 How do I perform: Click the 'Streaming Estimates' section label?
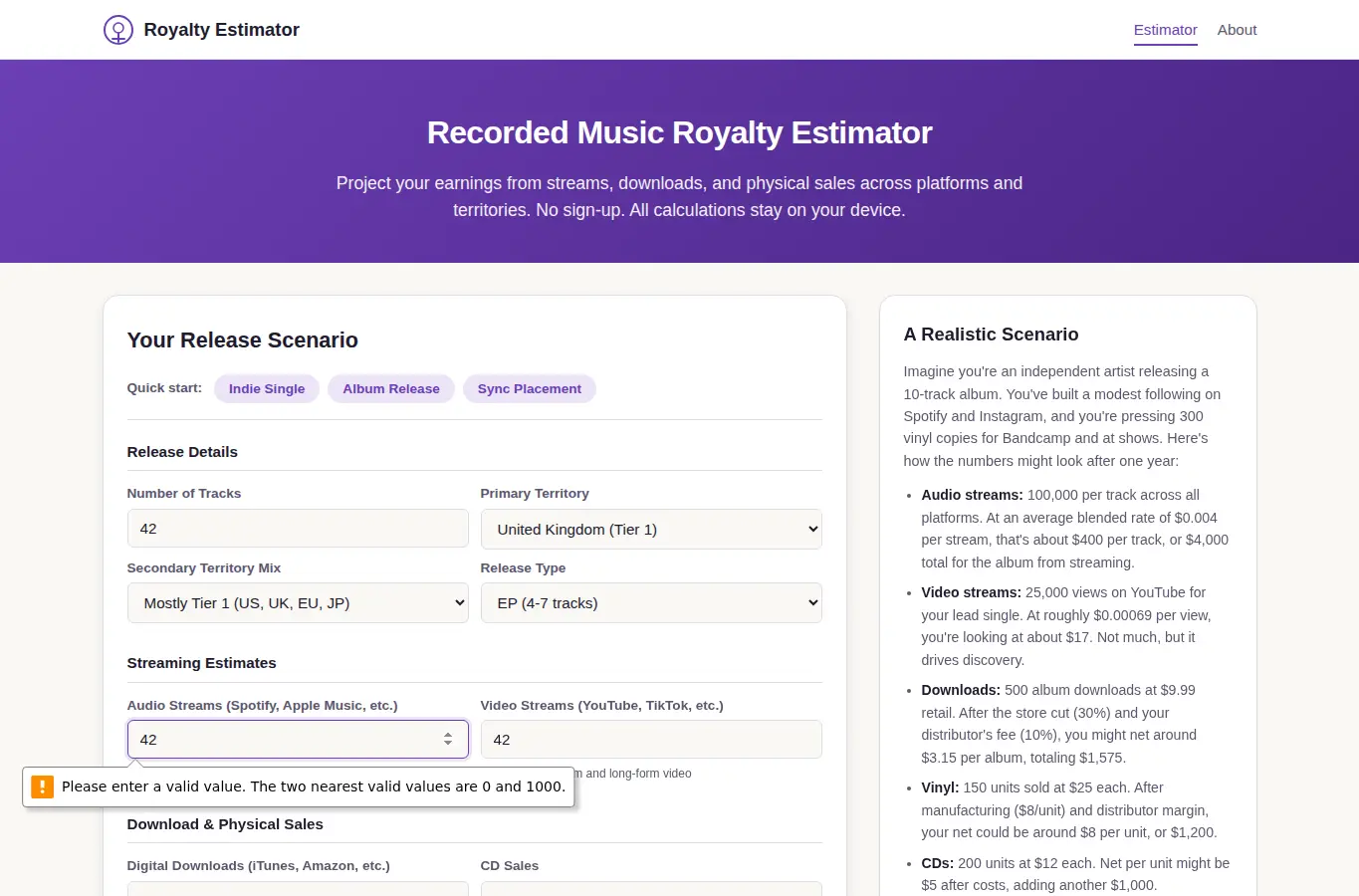point(201,663)
